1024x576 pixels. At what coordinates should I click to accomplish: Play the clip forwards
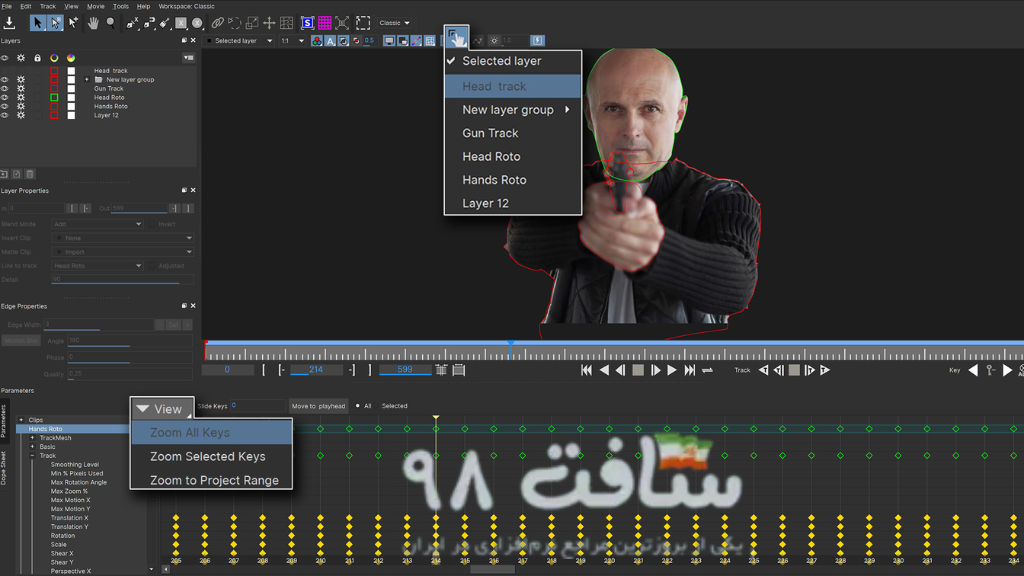click(672, 370)
